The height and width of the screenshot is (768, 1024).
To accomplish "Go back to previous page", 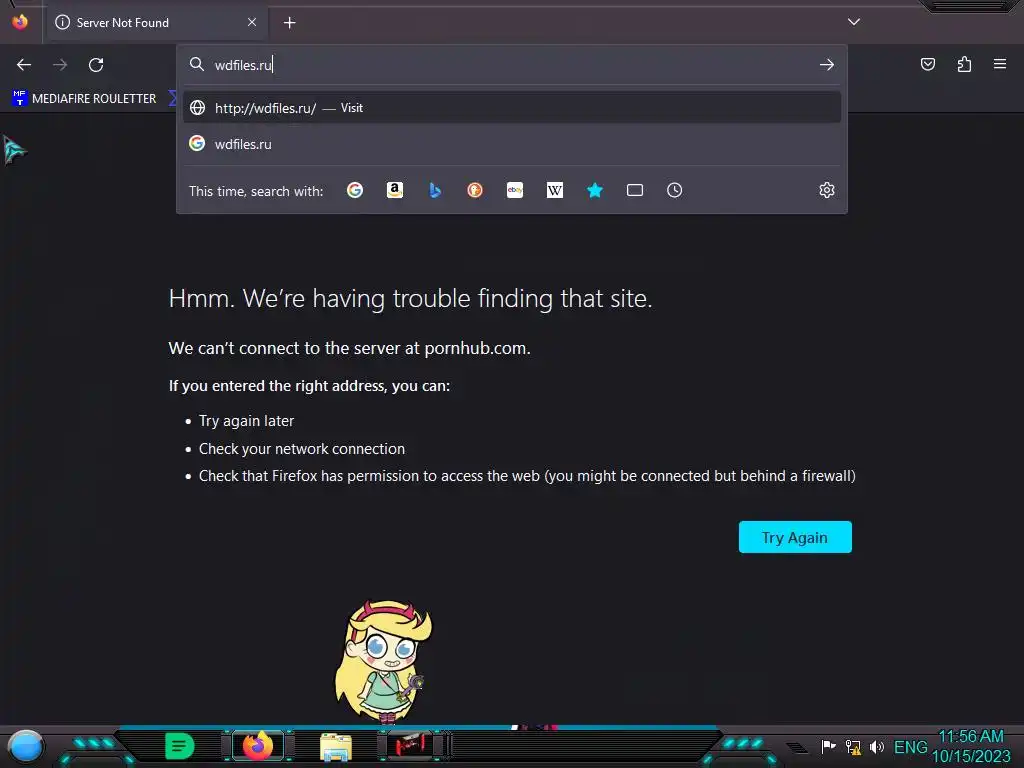I will 24,65.
